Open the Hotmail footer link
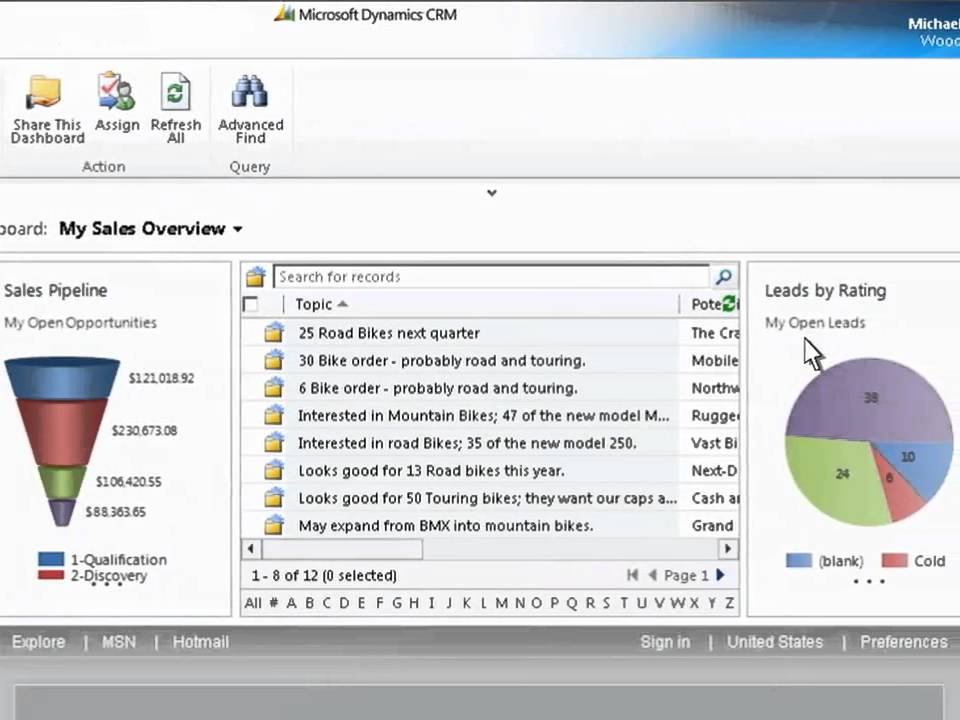The width and height of the screenshot is (960, 720). pos(201,642)
